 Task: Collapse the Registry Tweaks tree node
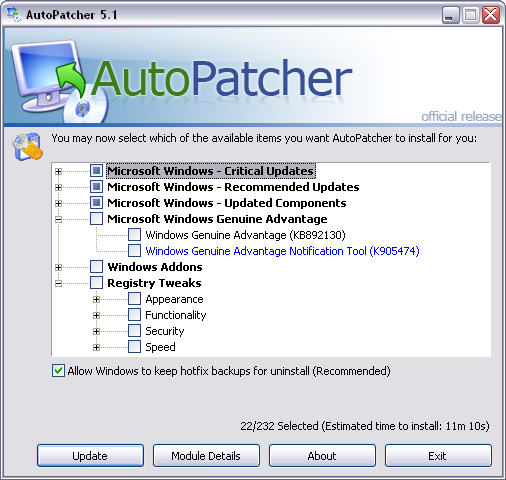point(58,283)
